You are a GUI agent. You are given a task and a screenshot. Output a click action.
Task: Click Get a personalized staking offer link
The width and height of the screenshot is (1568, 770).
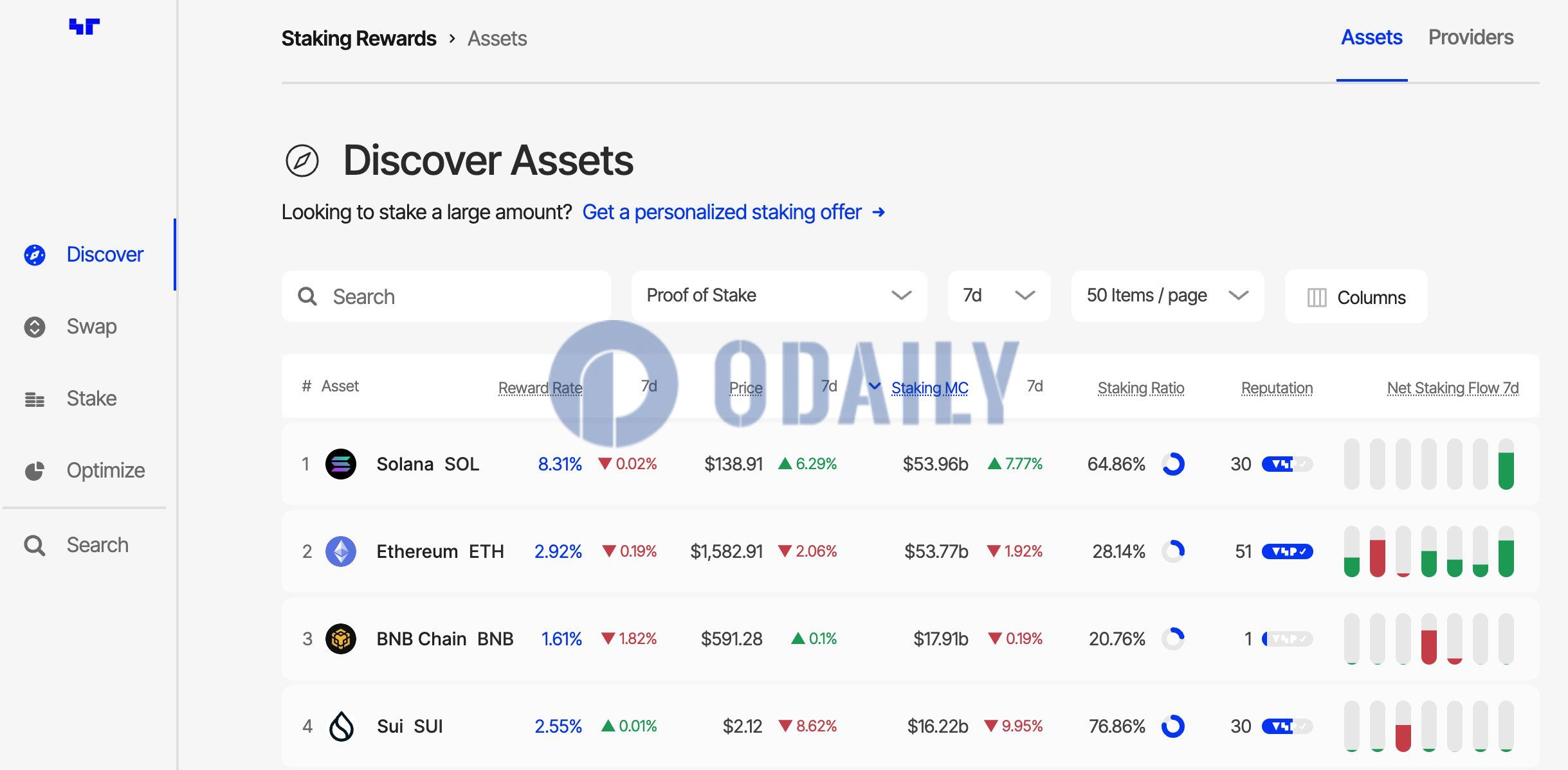click(722, 213)
